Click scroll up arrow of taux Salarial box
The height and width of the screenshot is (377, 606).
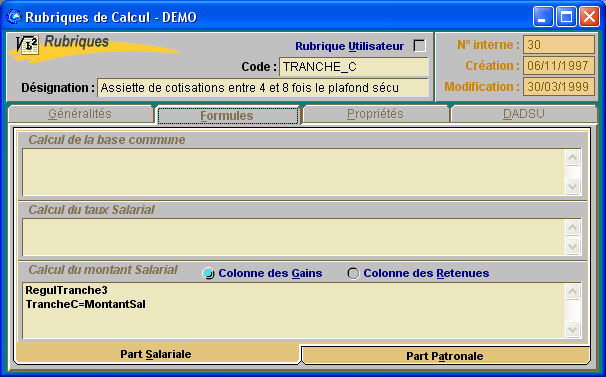572,227
